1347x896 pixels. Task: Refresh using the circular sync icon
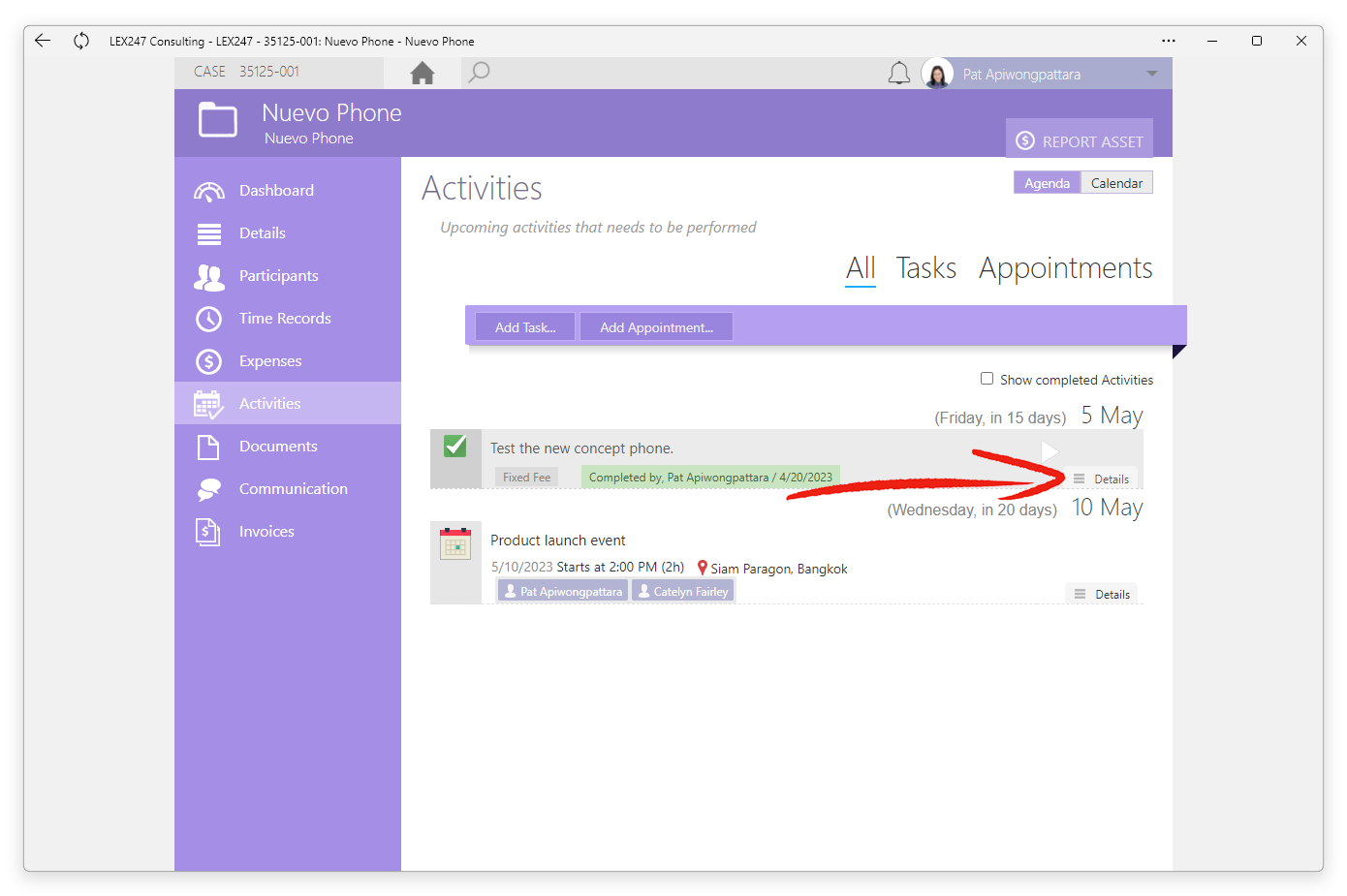[x=81, y=41]
